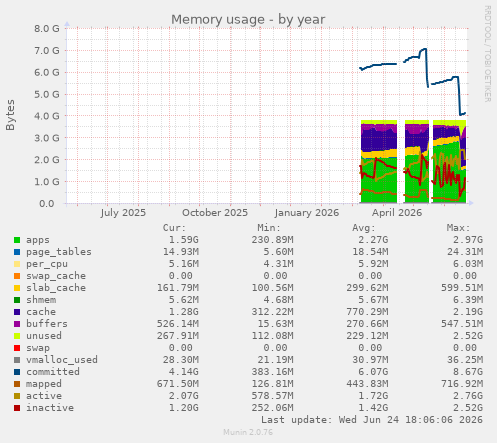The image size is (497, 443).
Task: Click the 'Min:' column header
Action: (269, 228)
